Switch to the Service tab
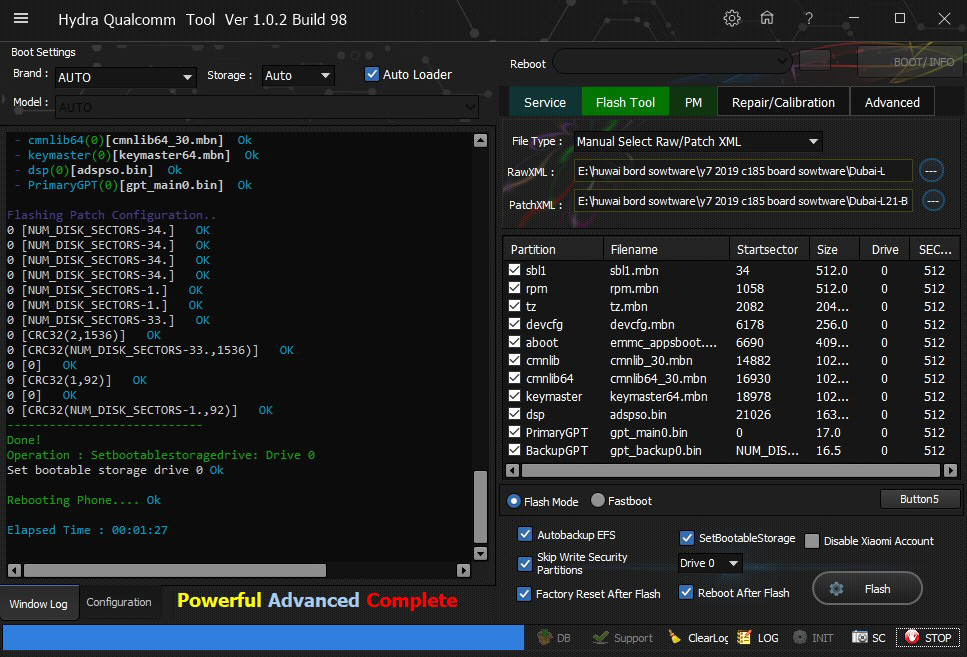This screenshot has width=967, height=657. pyautogui.click(x=545, y=102)
